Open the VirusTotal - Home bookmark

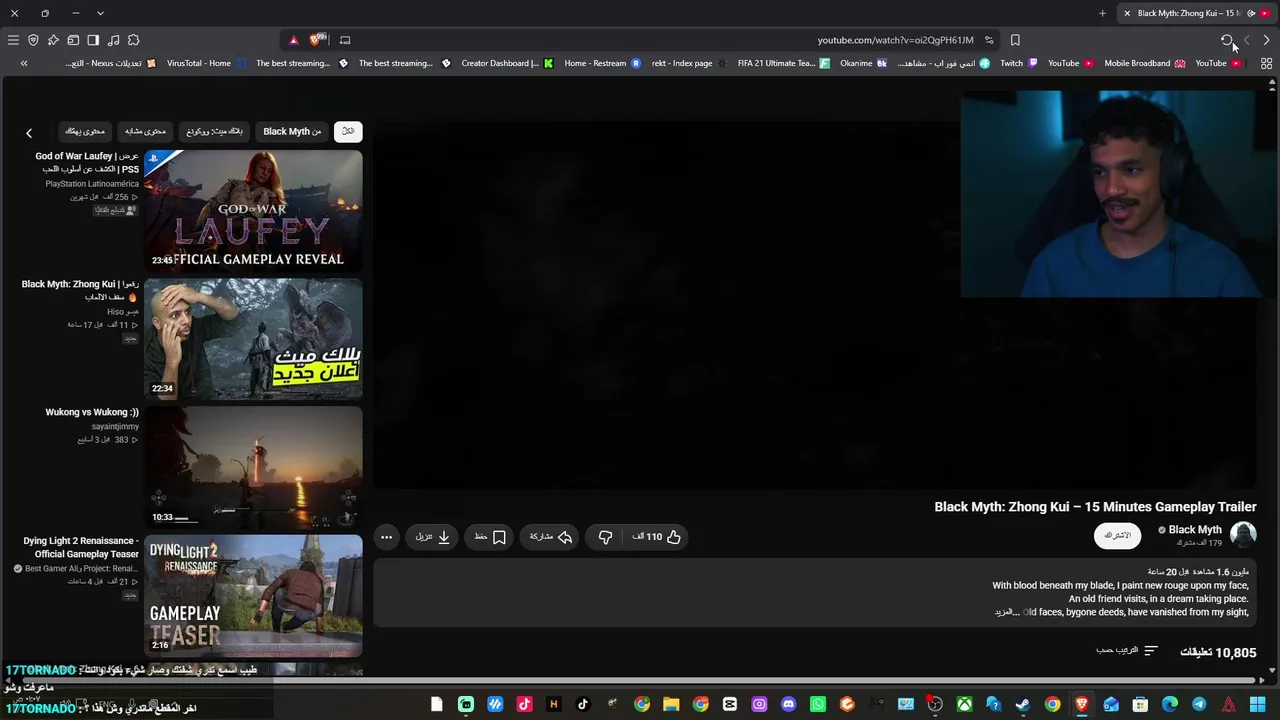[206, 63]
